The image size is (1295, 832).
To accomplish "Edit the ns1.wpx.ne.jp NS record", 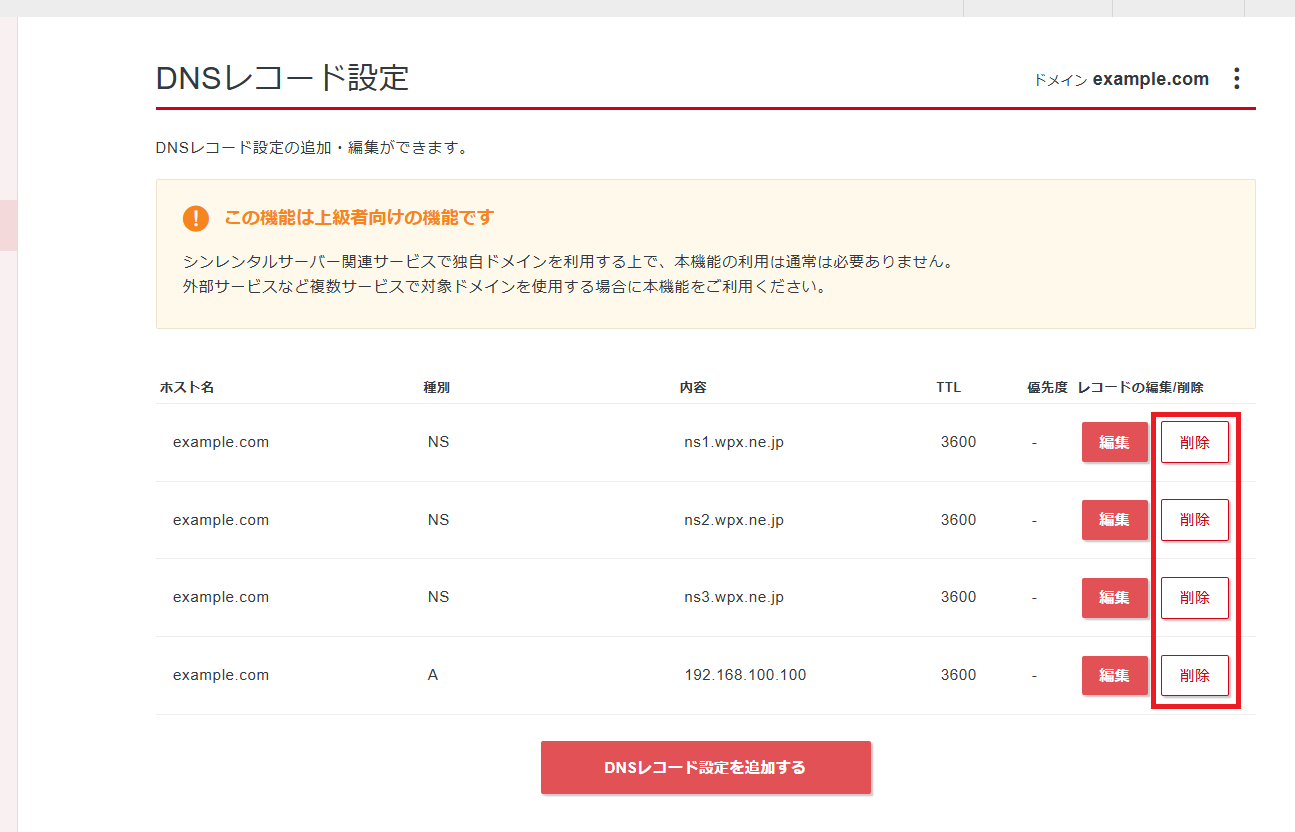I will coord(1115,442).
